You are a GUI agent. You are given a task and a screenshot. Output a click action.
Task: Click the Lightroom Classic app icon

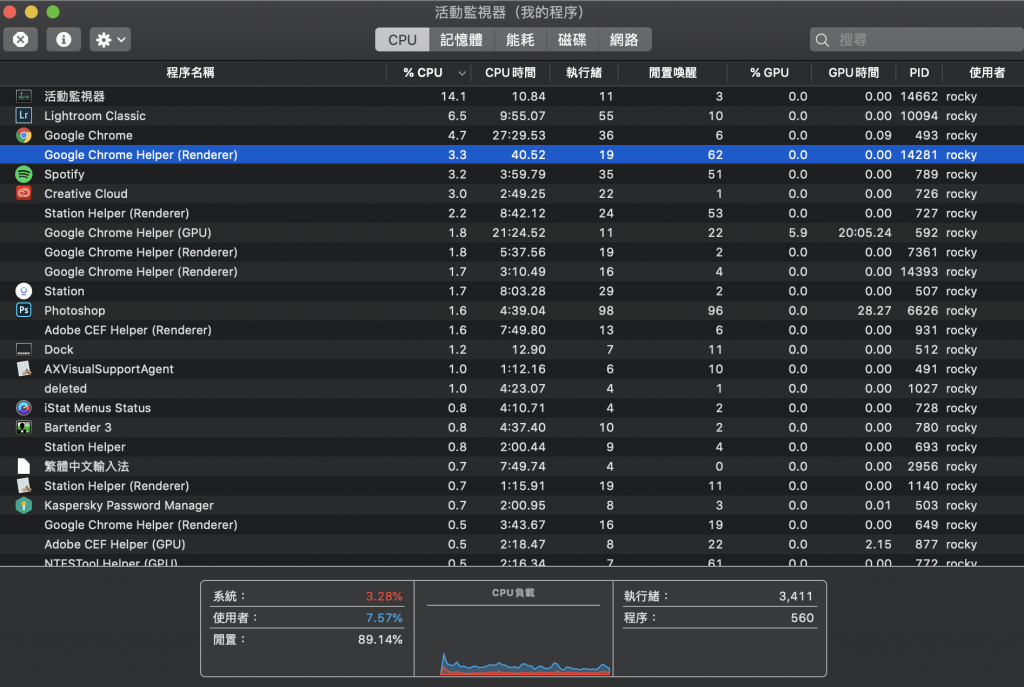tap(24, 116)
